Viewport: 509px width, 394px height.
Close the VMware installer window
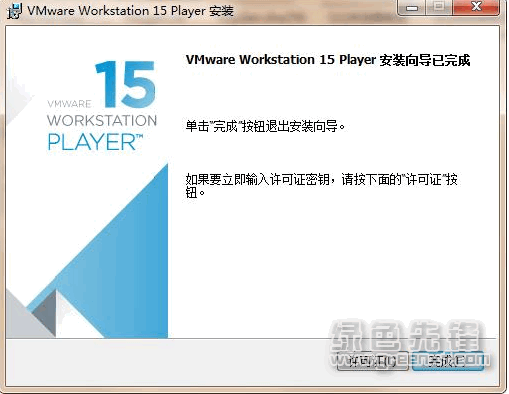tap(476, 7)
